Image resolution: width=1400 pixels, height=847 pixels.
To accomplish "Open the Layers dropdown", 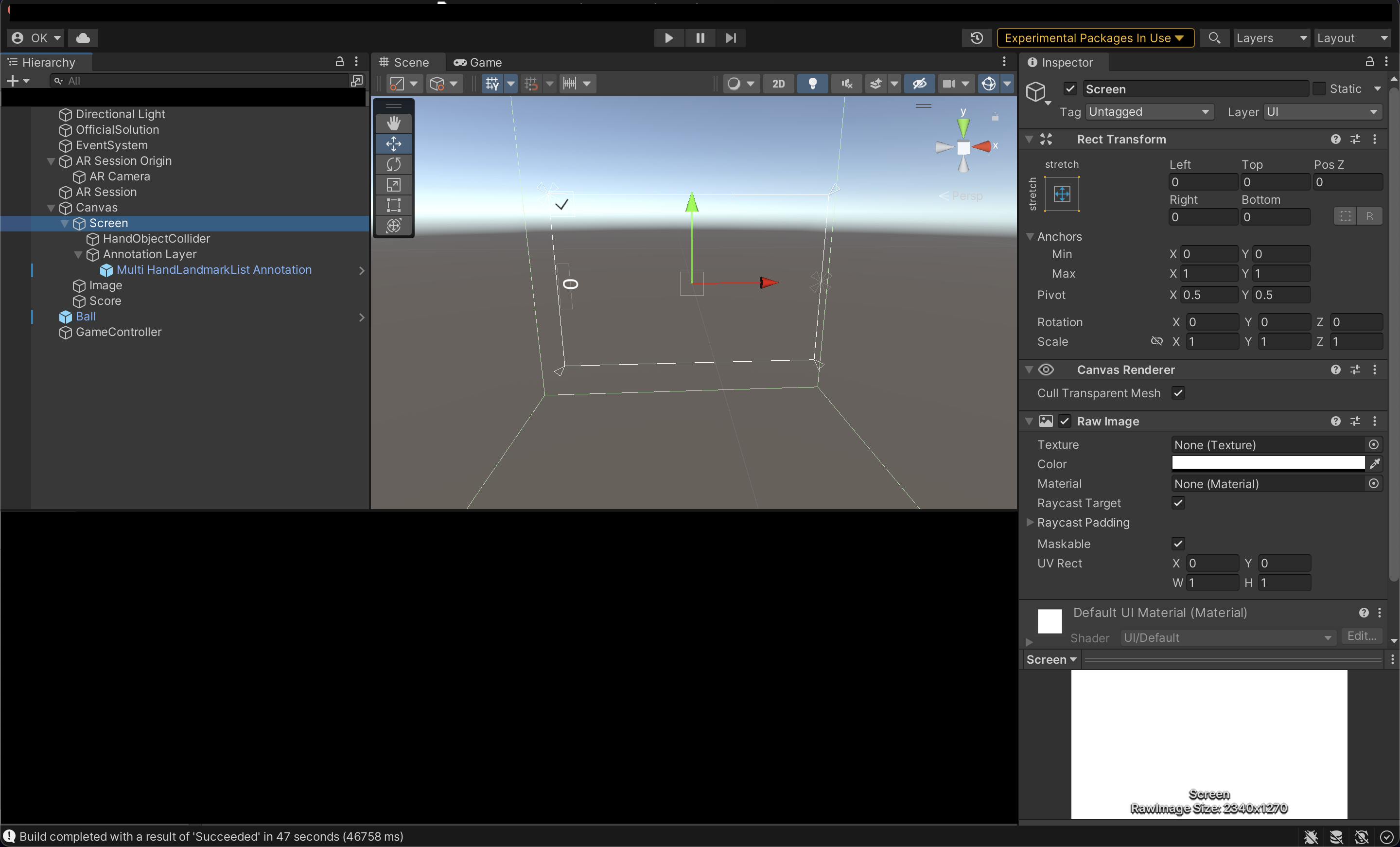I will 1272,37.
